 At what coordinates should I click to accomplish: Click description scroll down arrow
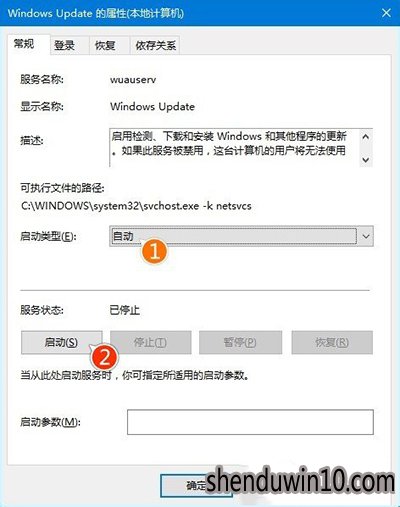click(x=365, y=160)
